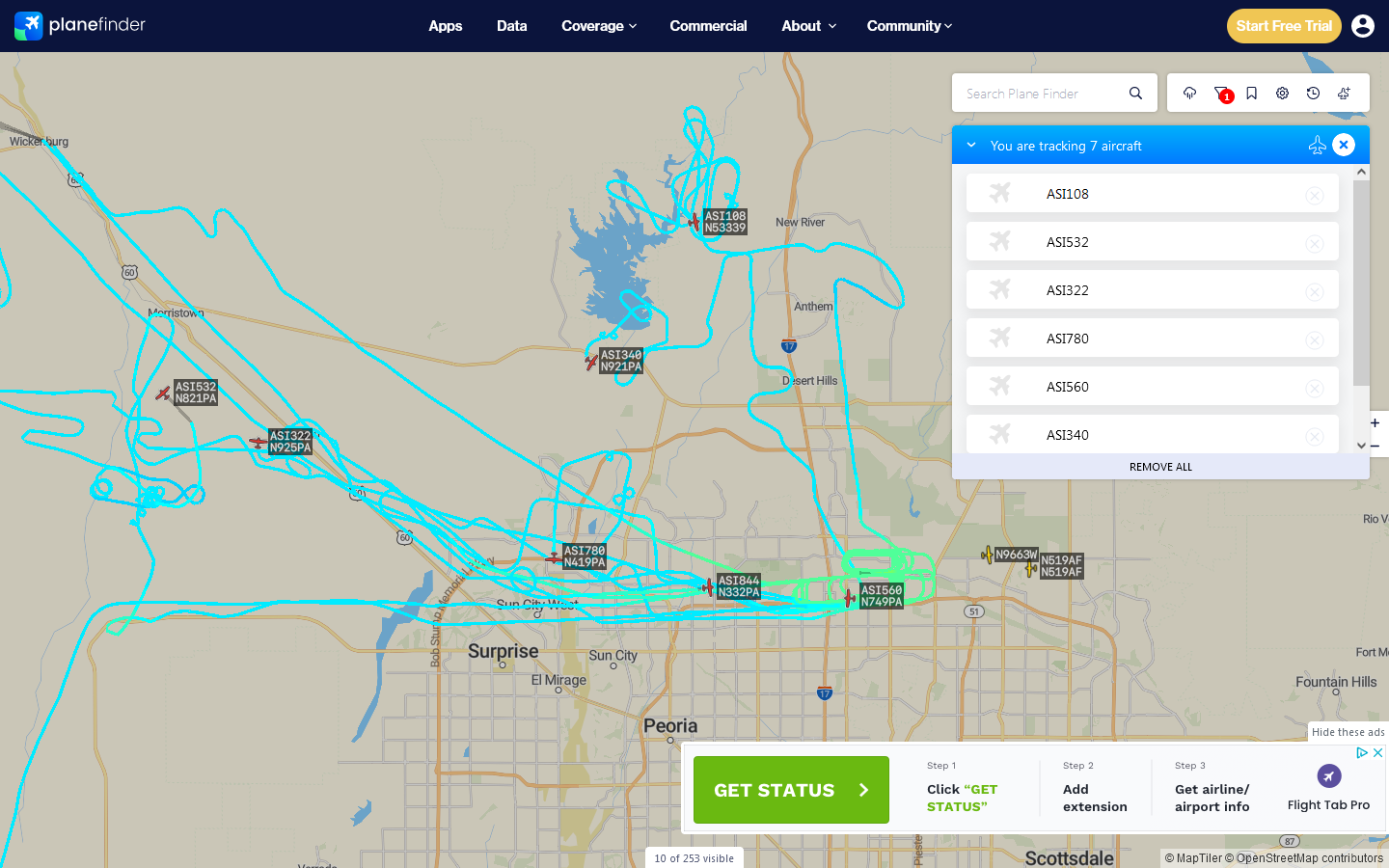Open the map settings gear icon
1389x868 pixels.
point(1282,94)
